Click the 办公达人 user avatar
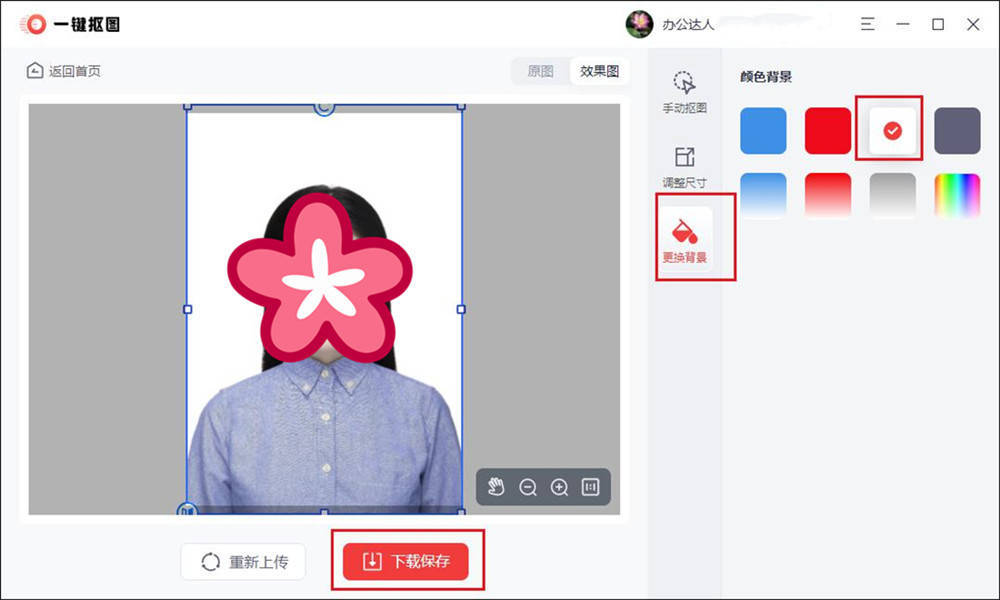Screen dimensions: 1000x600 pyautogui.click(x=638, y=24)
